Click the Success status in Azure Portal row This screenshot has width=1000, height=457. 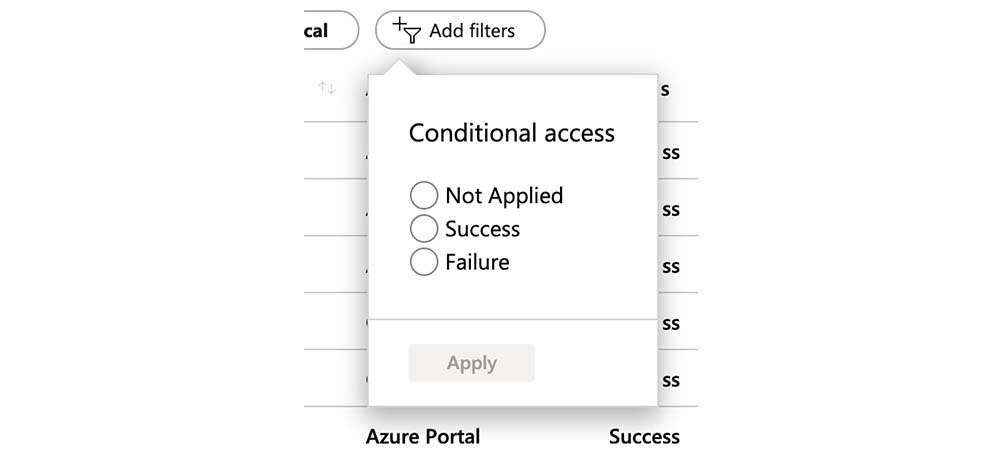(644, 436)
